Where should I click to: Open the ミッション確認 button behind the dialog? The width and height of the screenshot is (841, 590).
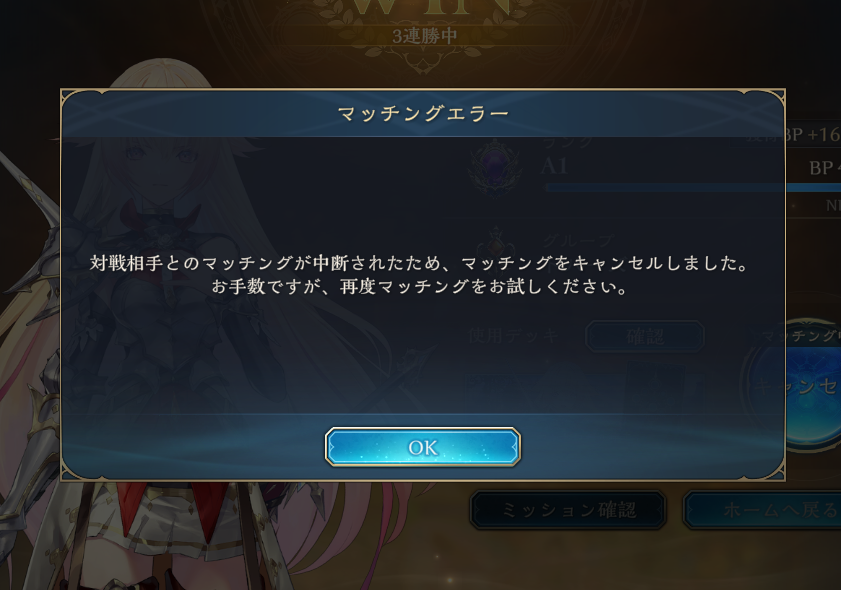coord(568,510)
